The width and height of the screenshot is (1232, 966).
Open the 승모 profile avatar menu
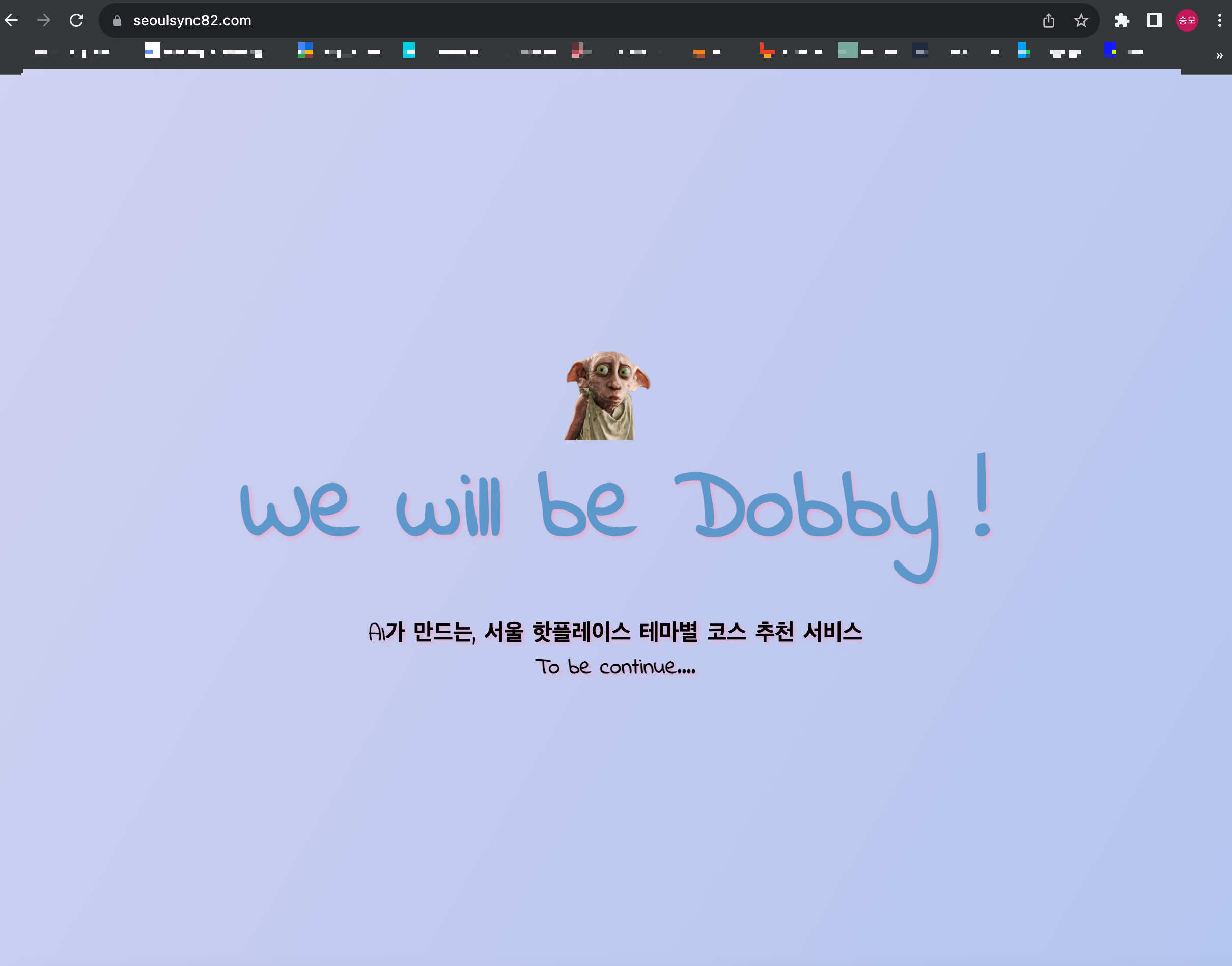coord(1187,21)
